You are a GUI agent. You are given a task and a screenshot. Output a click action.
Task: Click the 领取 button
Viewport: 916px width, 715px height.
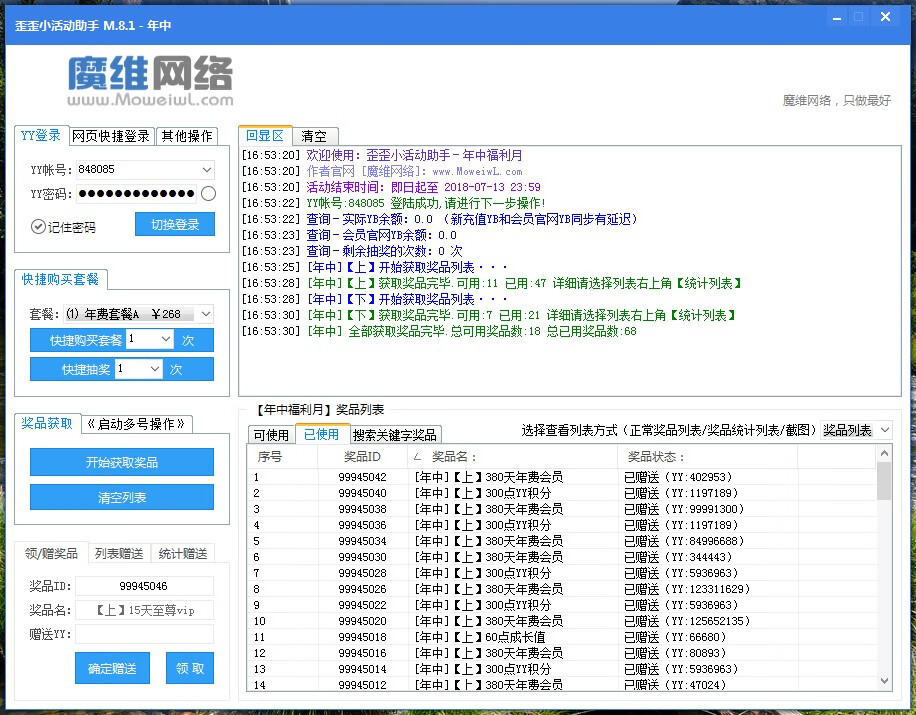coord(190,668)
